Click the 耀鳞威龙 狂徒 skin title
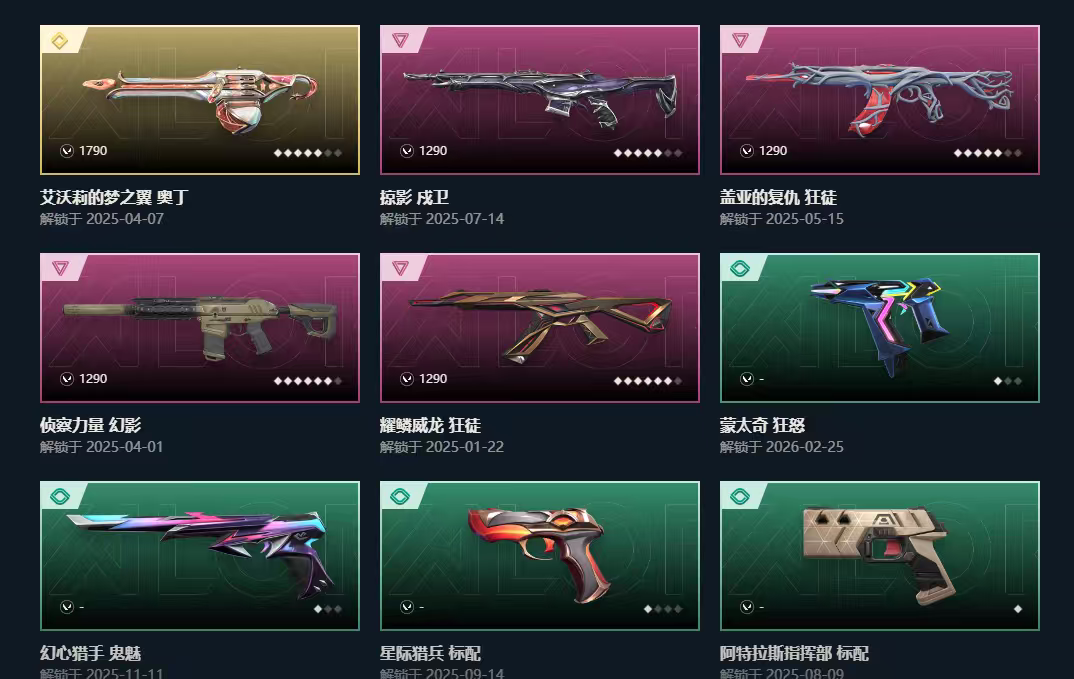Viewport: 1074px width, 679px height. coord(430,425)
